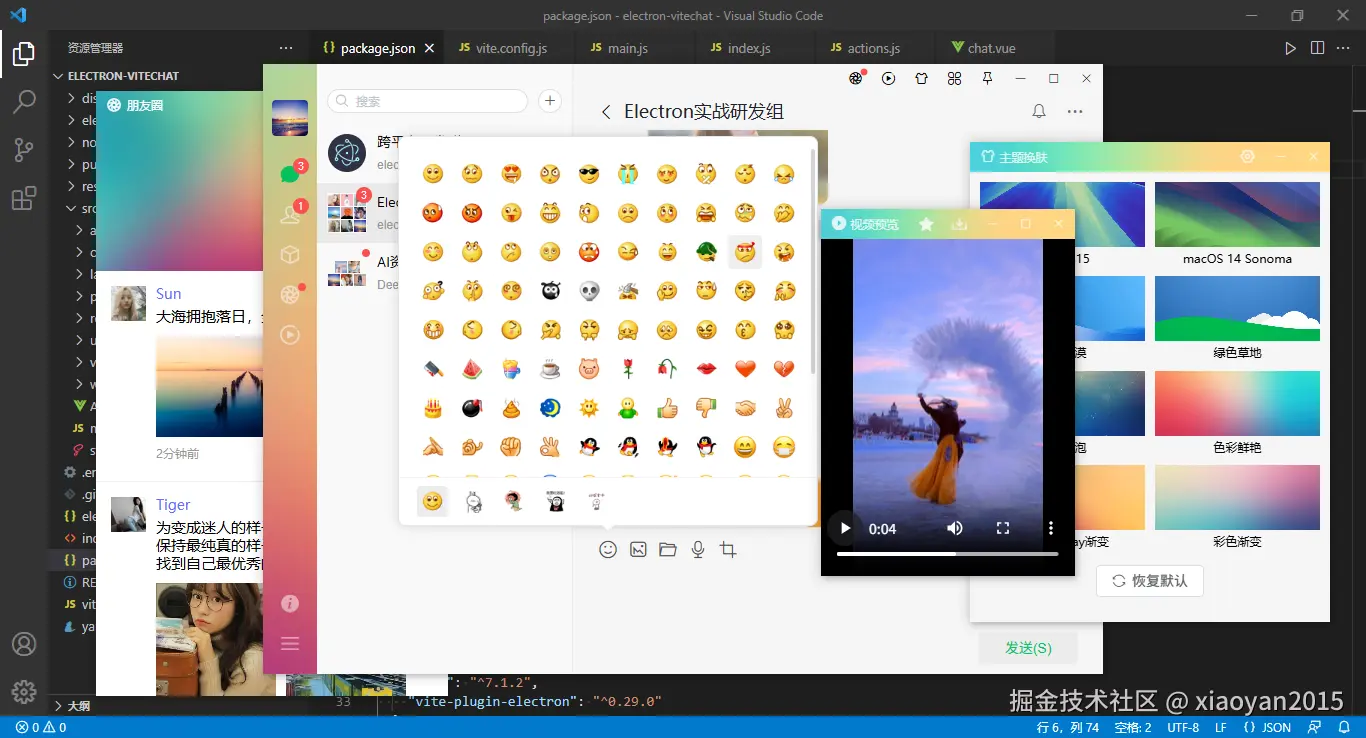Open Sun's profile name in moments
Image resolution: width=1366 pixels, height=738 pixels.
168,294
